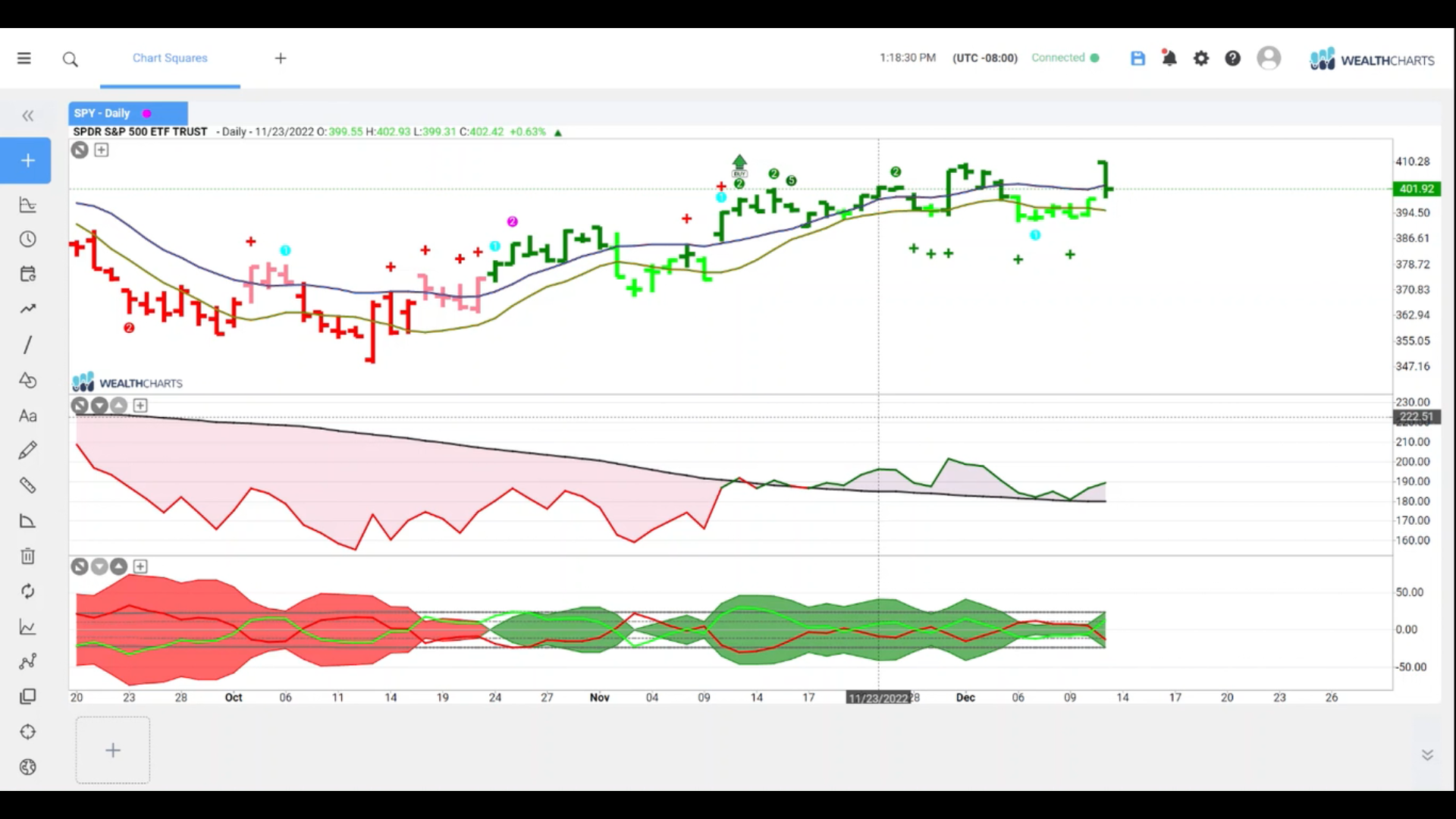Open the calendar date range icon
Viewport: 1456px width, 819px height.
click(28, 275)
